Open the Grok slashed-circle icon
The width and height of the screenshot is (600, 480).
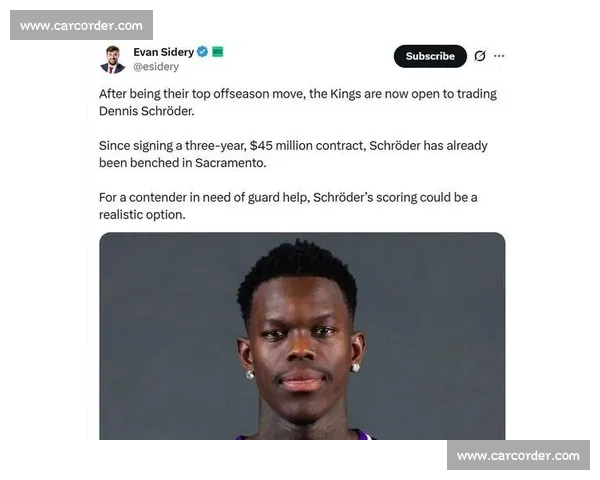point(480,56)
